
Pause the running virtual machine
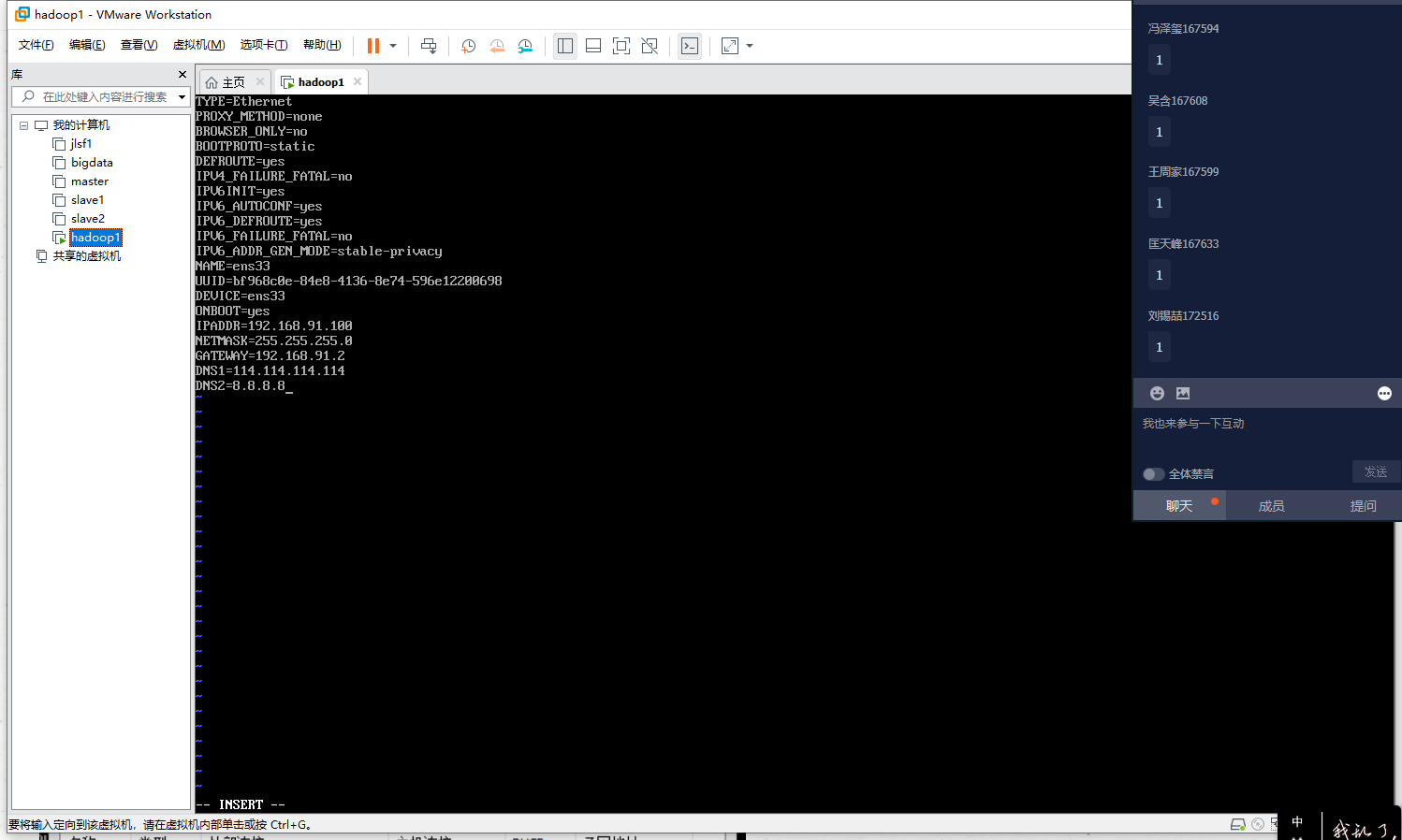click(x=373, y=46)
